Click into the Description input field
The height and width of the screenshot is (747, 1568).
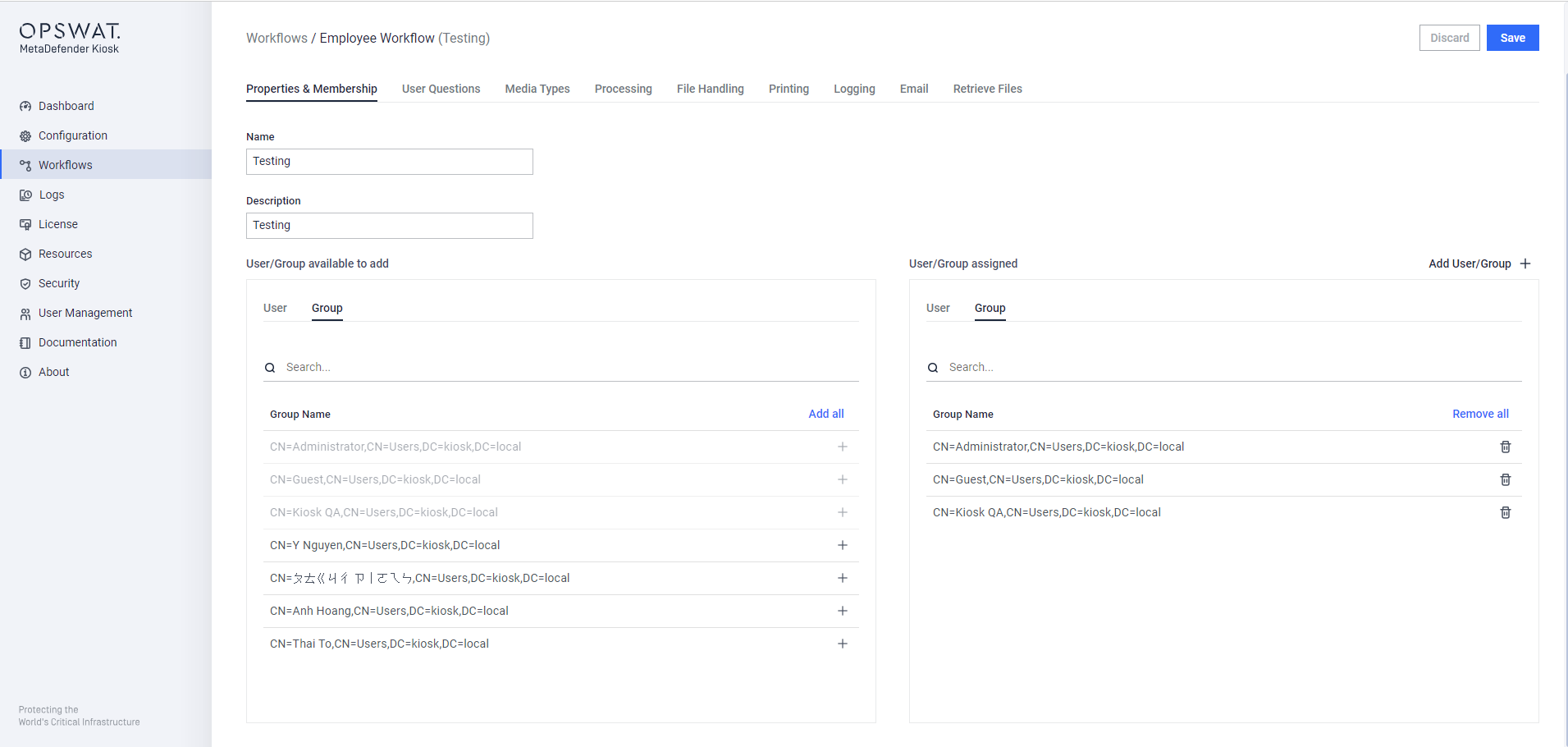390,226
